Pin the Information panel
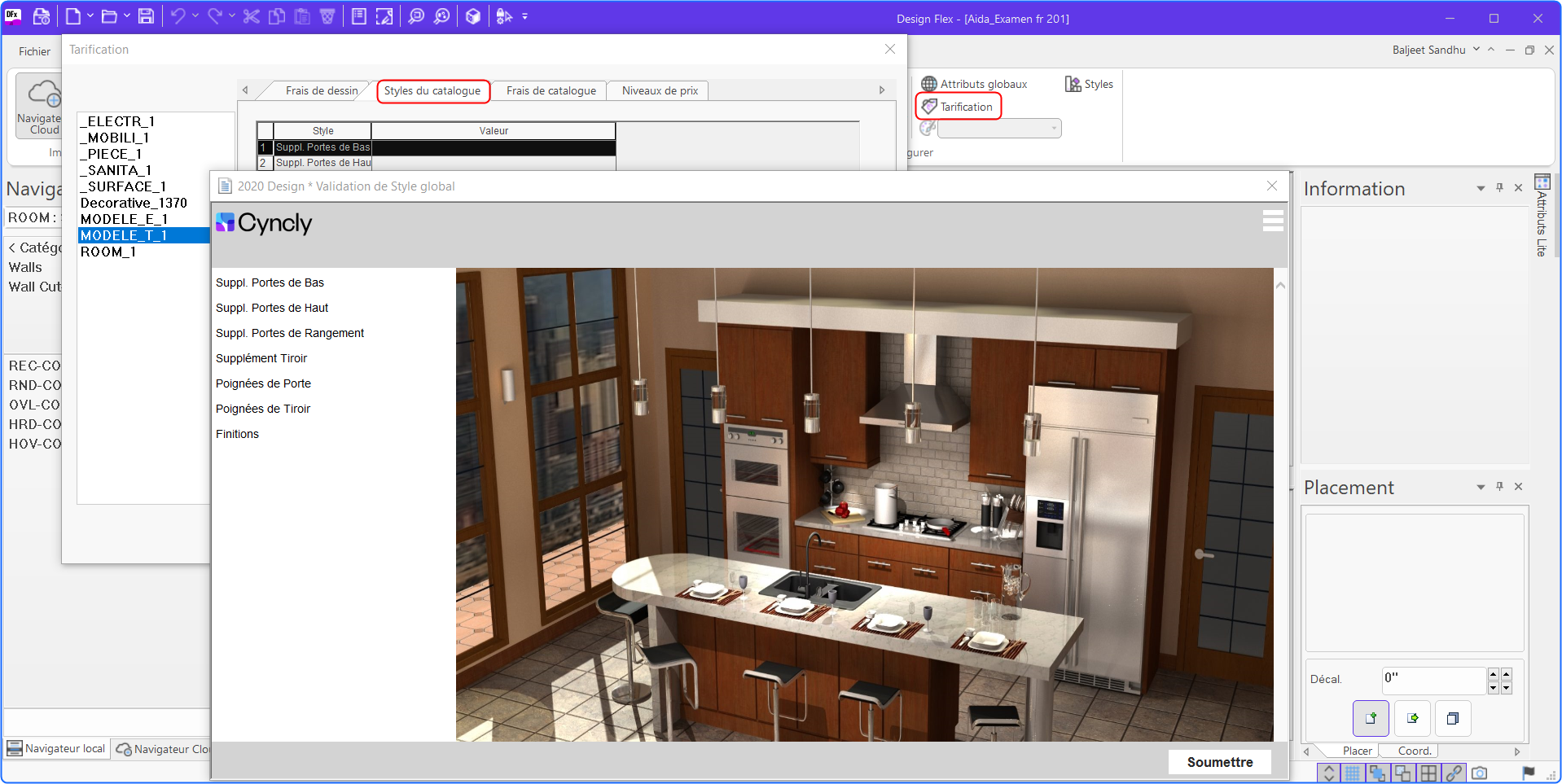Viewport: 1562px width, 784px height. 1499,188
